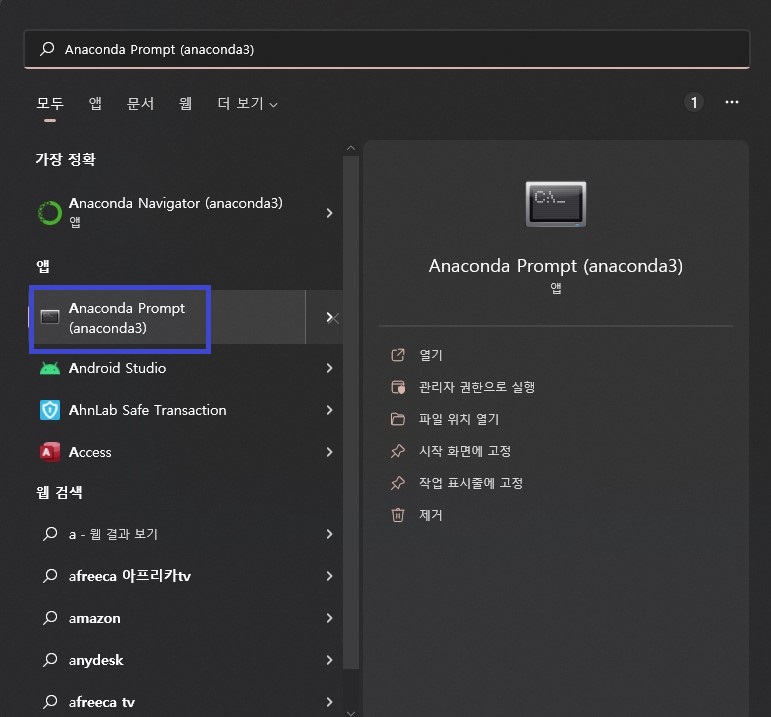Choose 파일 위치 열기
Viewport: 771px width, 717px height.
coord(459,419)
